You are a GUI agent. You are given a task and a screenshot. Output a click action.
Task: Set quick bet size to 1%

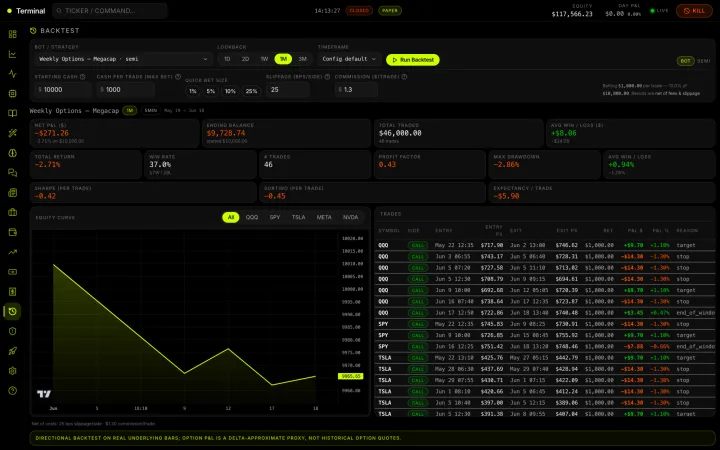(x=193, y=91)
